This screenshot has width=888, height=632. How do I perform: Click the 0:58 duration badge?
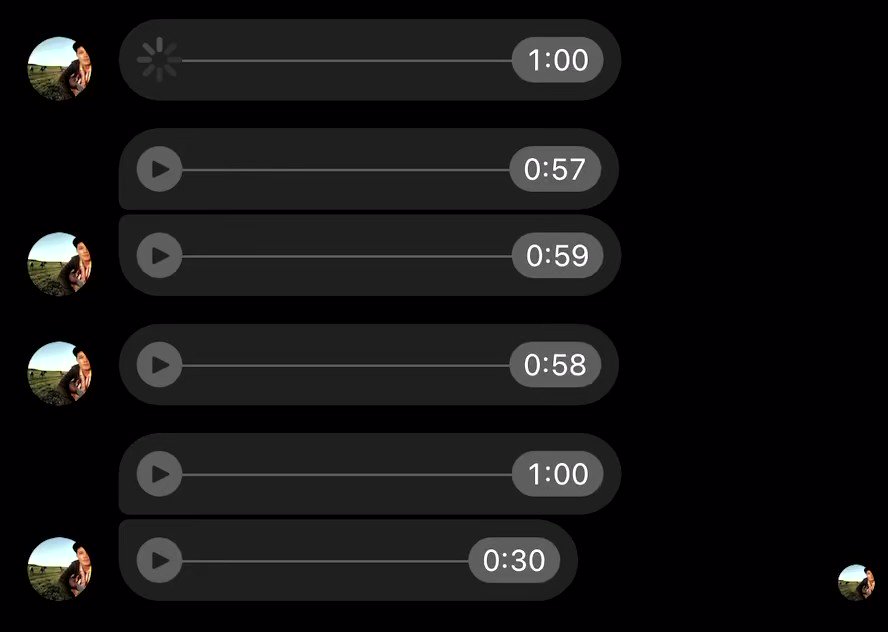[555, 365]
